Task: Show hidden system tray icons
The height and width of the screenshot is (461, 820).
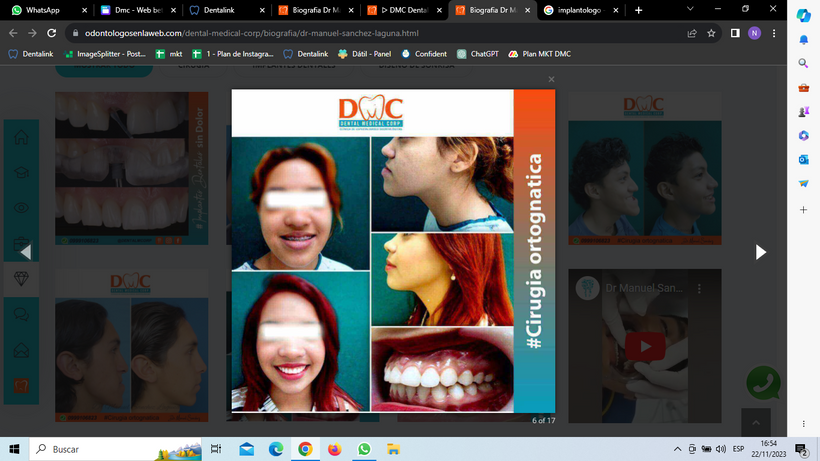Action: click(678, 449)
